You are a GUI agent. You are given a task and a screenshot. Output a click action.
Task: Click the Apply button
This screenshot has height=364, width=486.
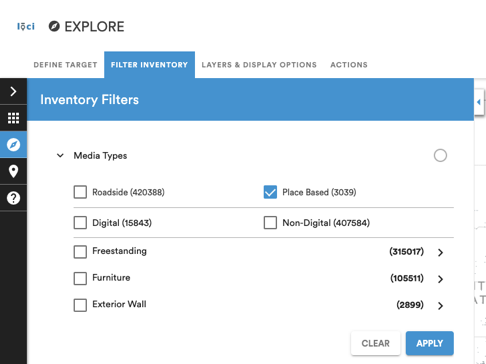pos(430,343)
